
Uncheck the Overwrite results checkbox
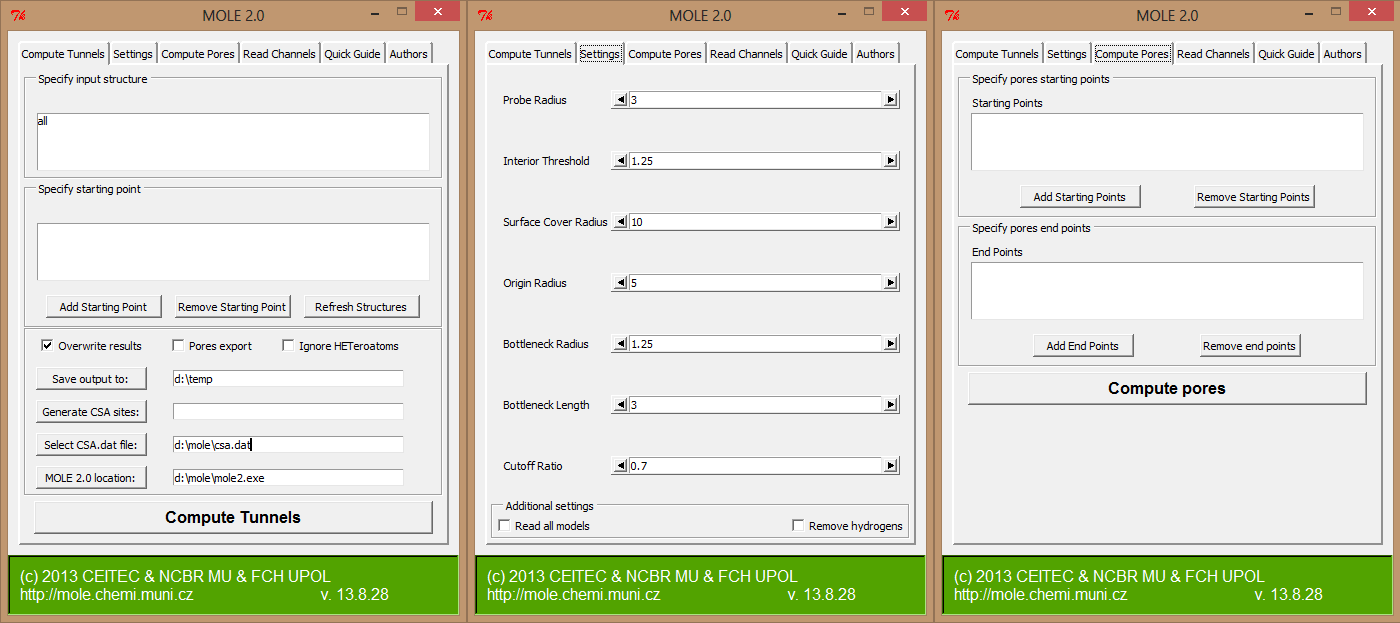[47, 346]
